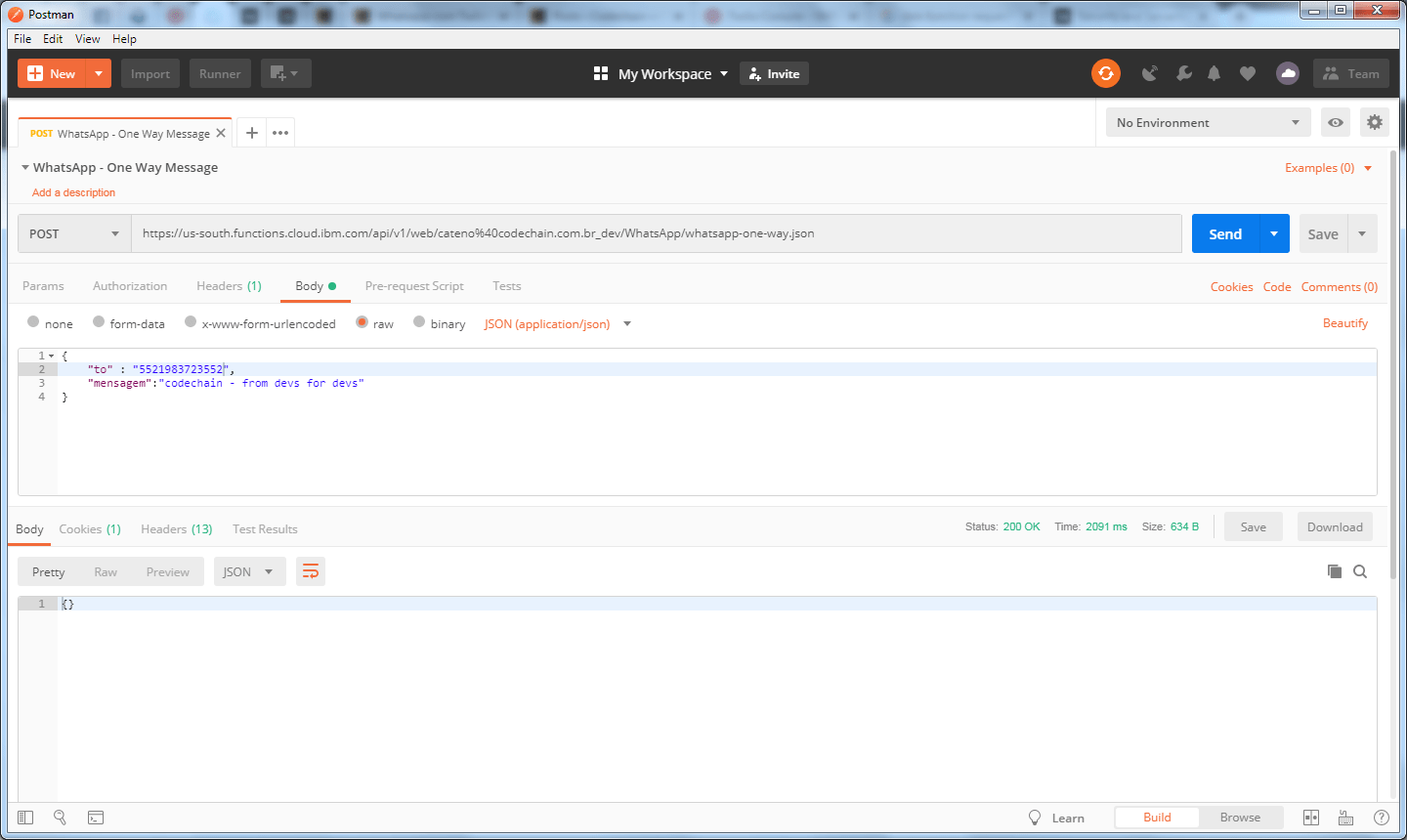The image size is (1407, 840).
Task: Search the response body icon
Action: click(x=1360, y=571)
